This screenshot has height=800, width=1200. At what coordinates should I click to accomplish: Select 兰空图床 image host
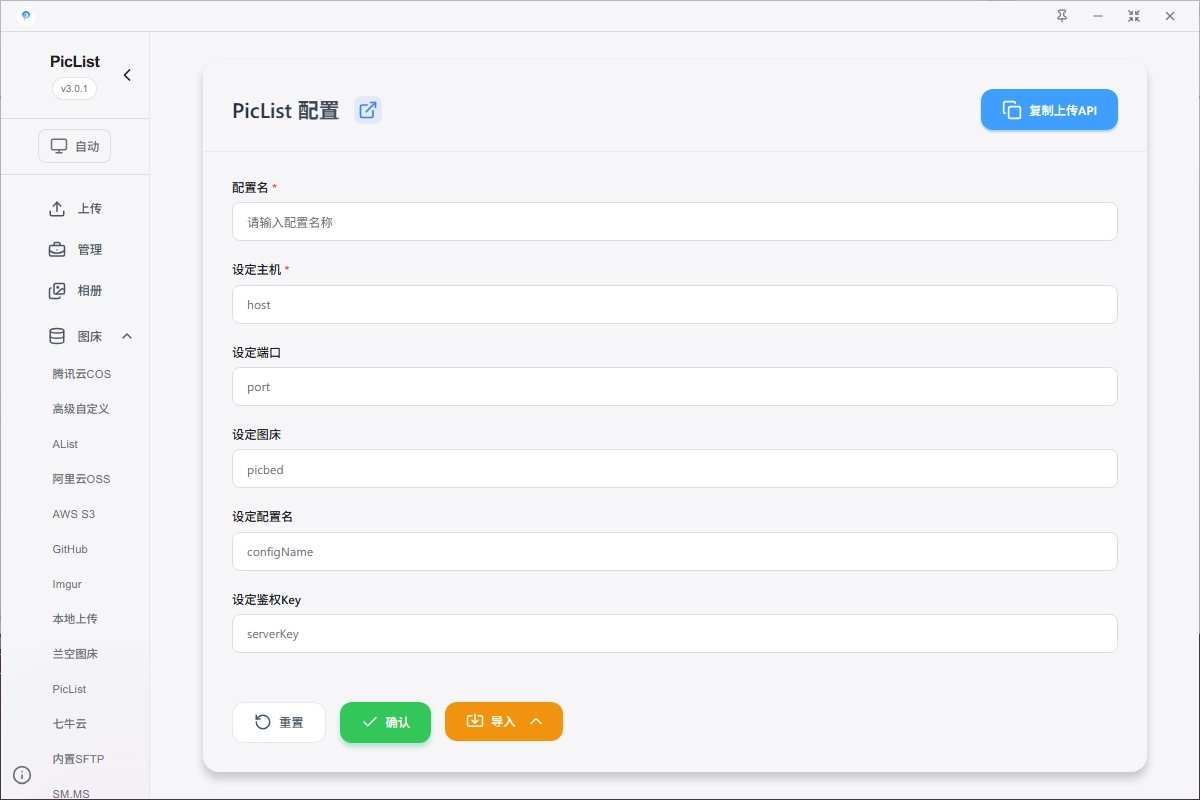click(x=75, y=654)
